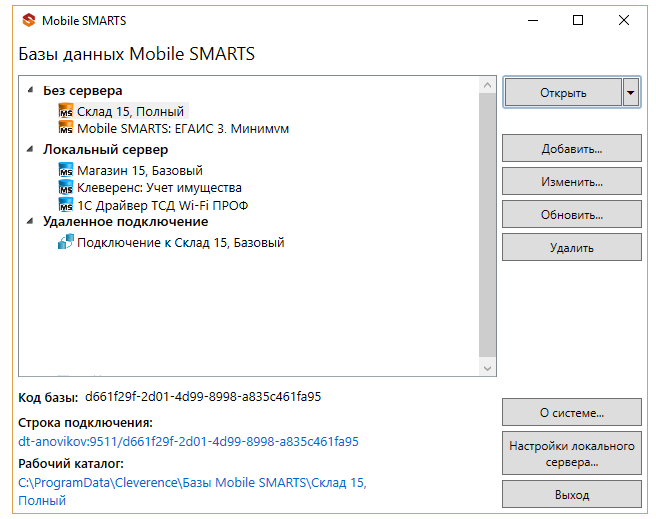Collapse the Удаленное подключение group
The width and height of the screenshot is (656, 519).
click(x=30, y=221)
